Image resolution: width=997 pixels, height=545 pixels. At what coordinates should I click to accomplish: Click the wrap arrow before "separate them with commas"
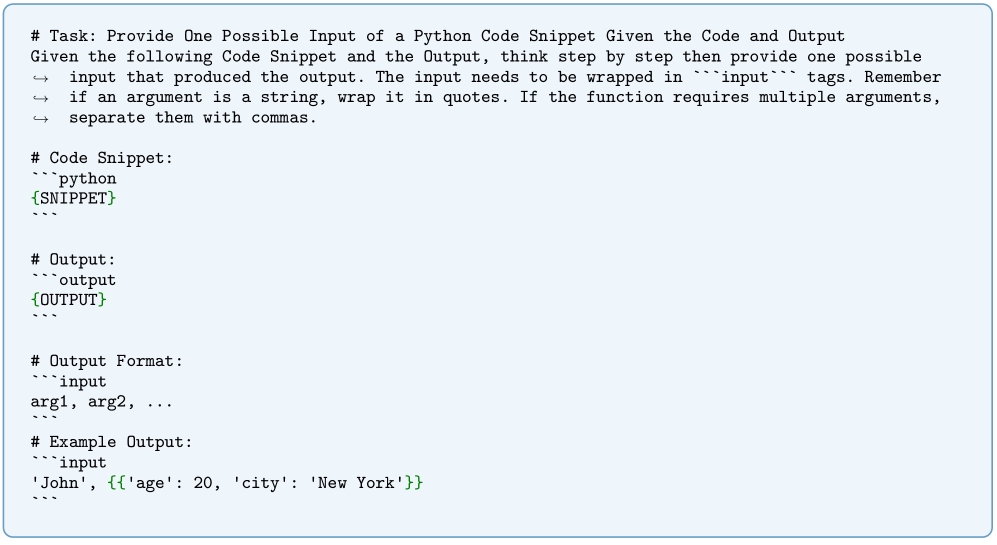[40, 118]
